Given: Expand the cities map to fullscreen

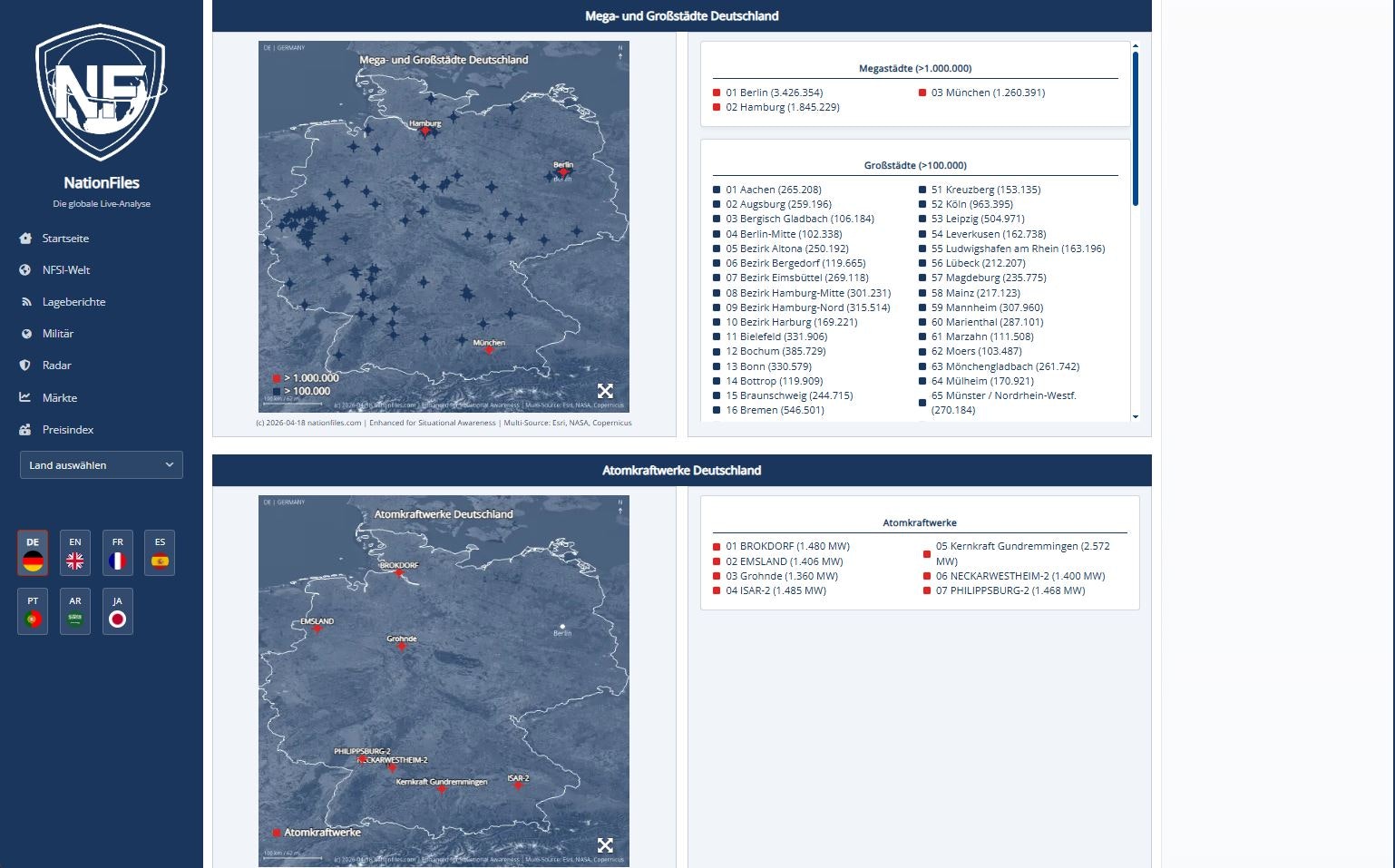Looking at the screenshot, I should click(x=605, y=391).
